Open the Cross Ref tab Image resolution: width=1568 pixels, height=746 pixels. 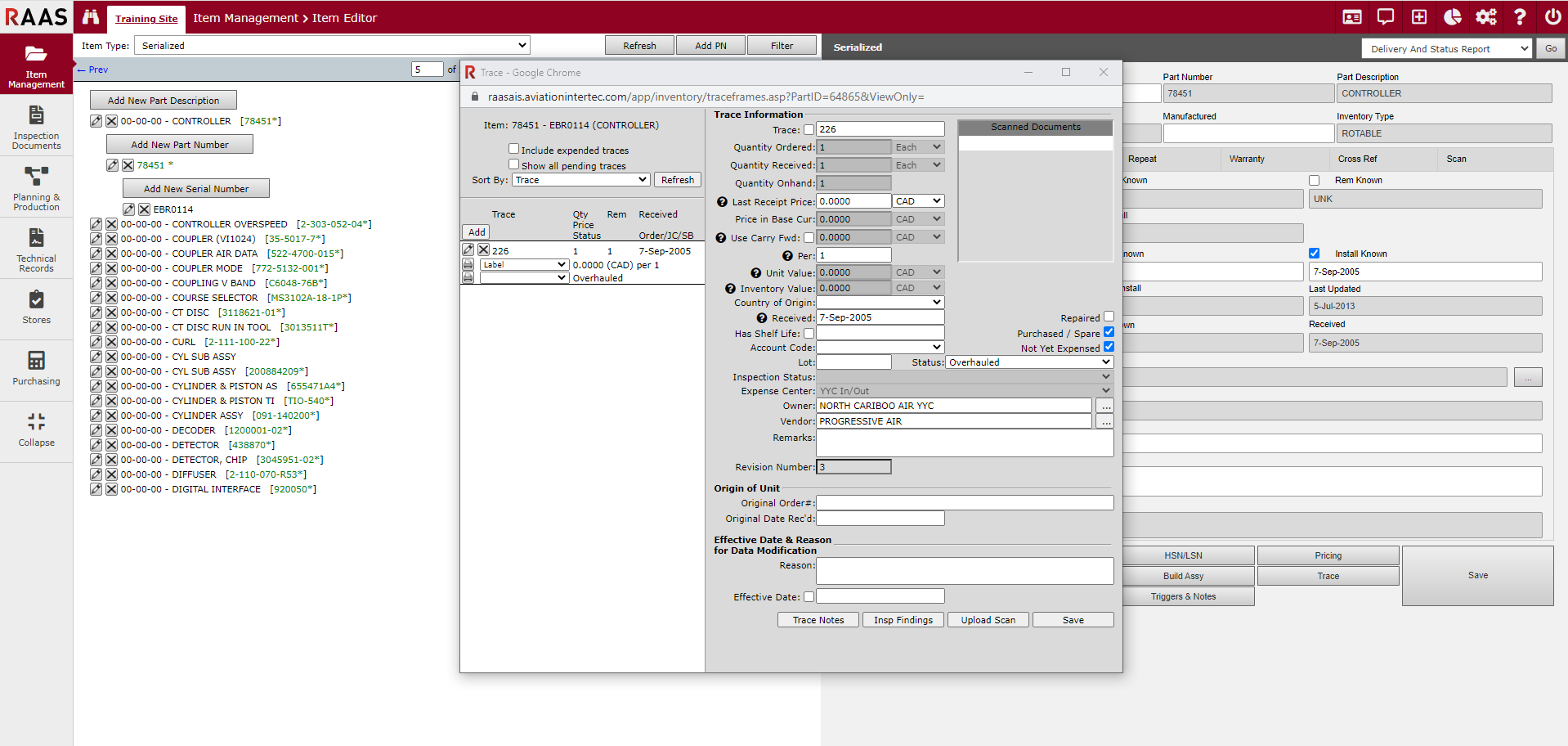(1357, 159)
